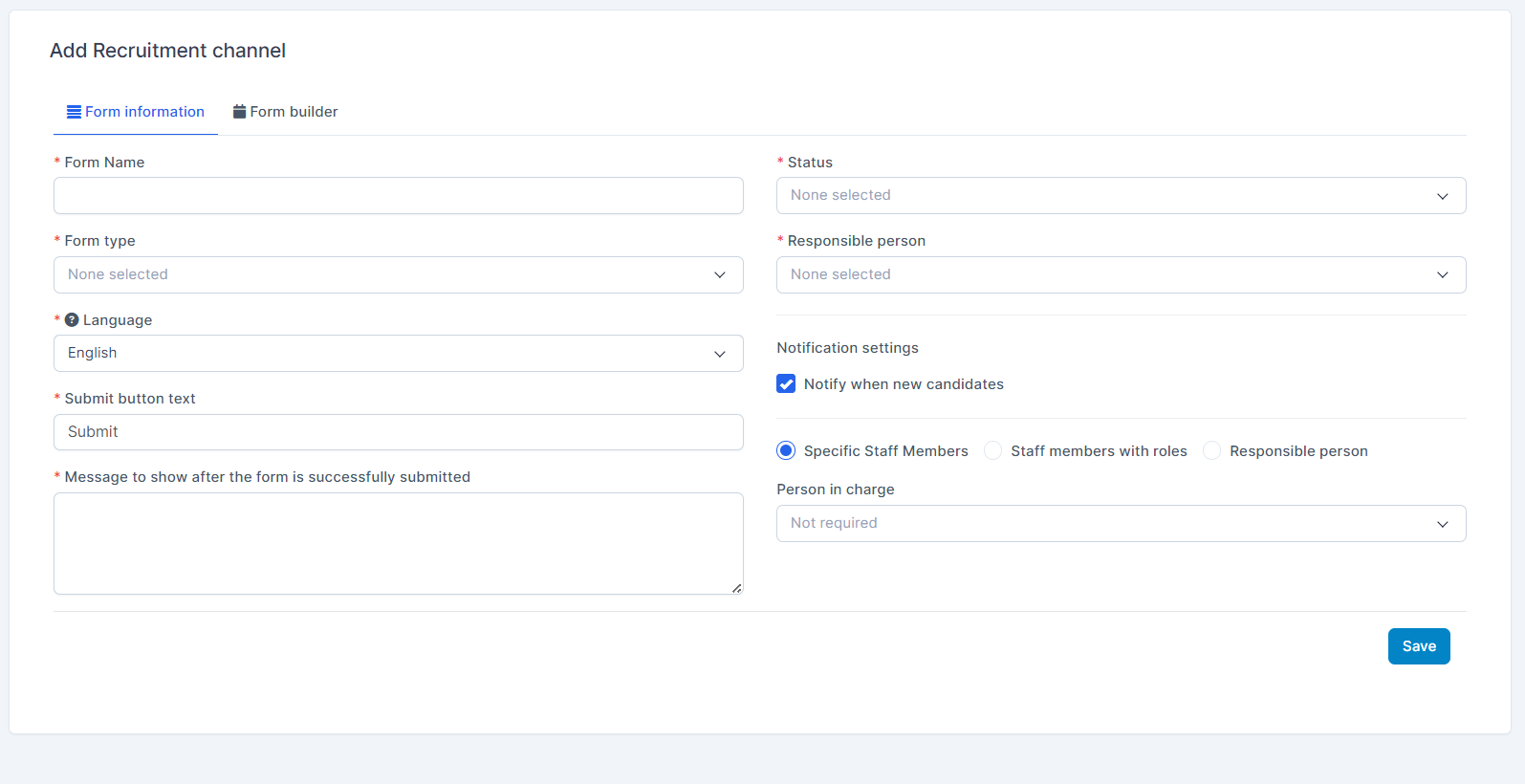The height and width of the screenshot is (784, 1525).
Task: Choose Staff members with roles option
Action: (993, 451)
